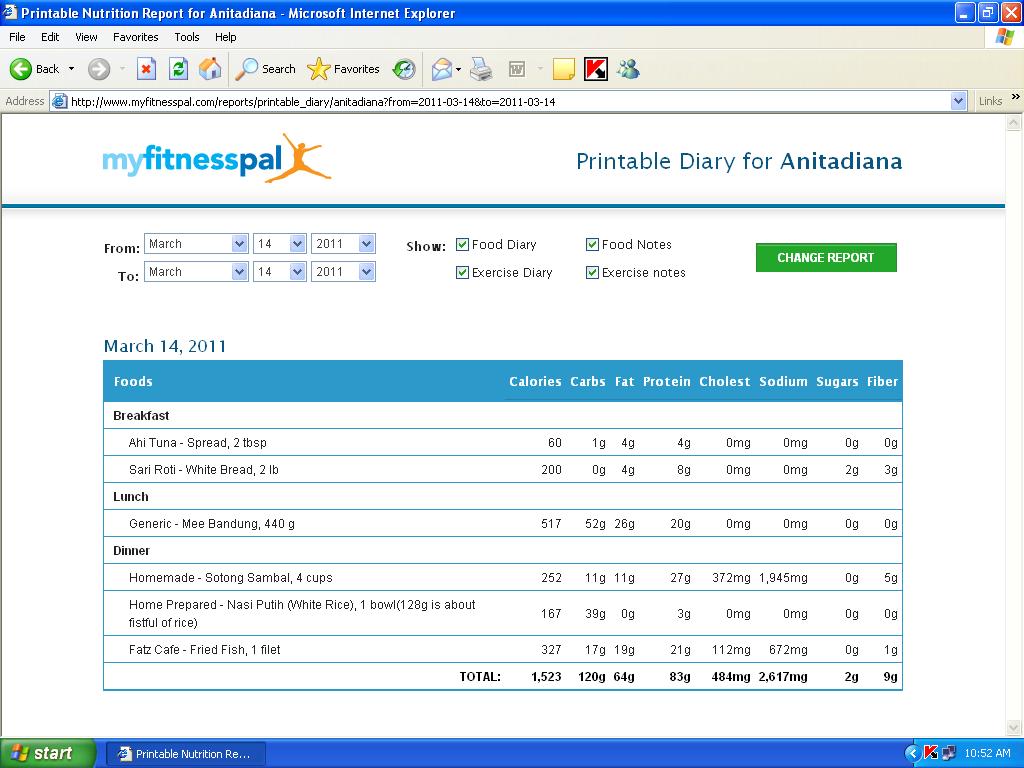Click the yellow note icon
The width and height of the screenshot is (1024, 768).
pos(564,69)
